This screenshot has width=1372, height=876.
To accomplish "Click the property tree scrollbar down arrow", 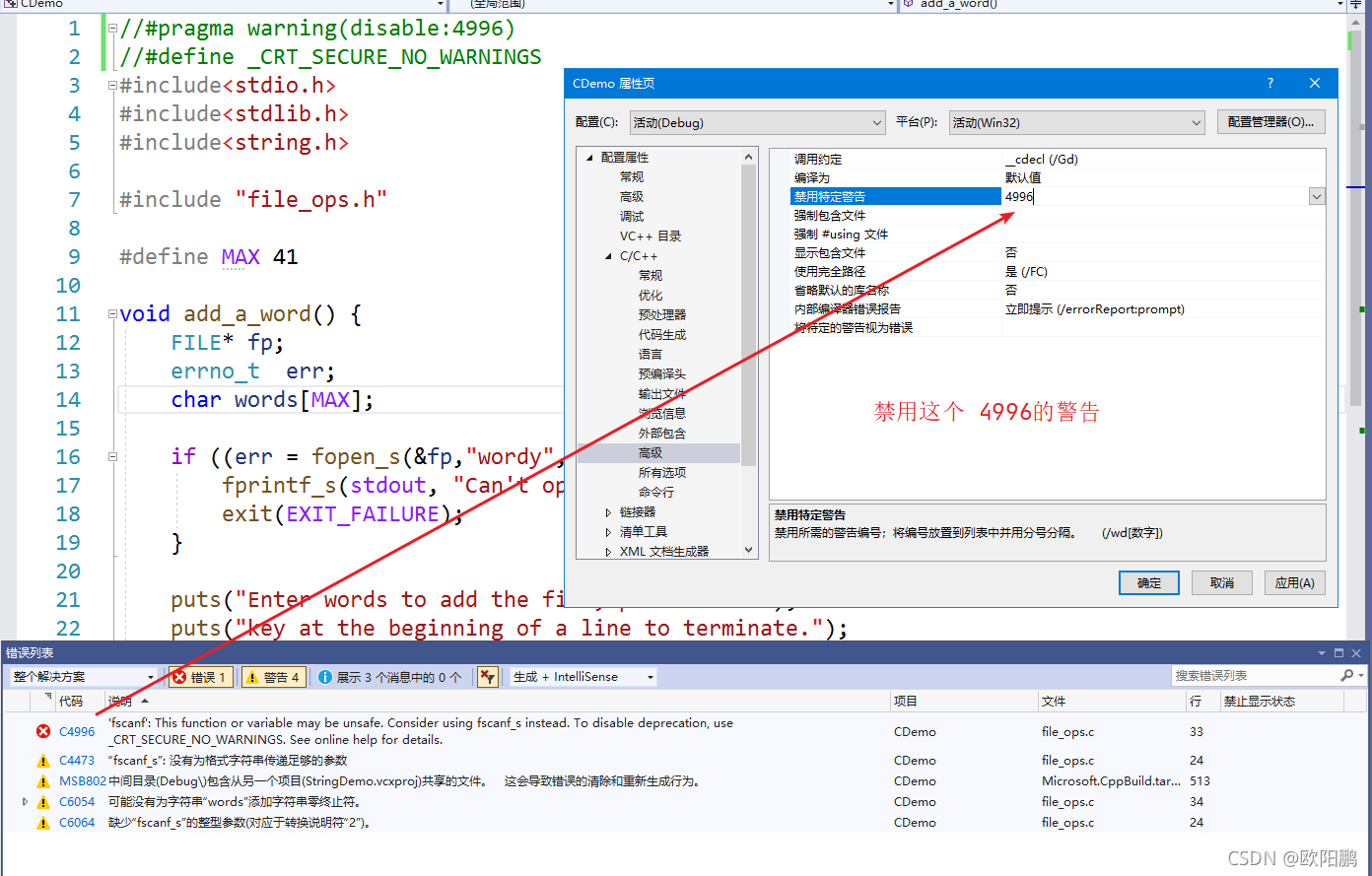I will click(x=749, y=551).
